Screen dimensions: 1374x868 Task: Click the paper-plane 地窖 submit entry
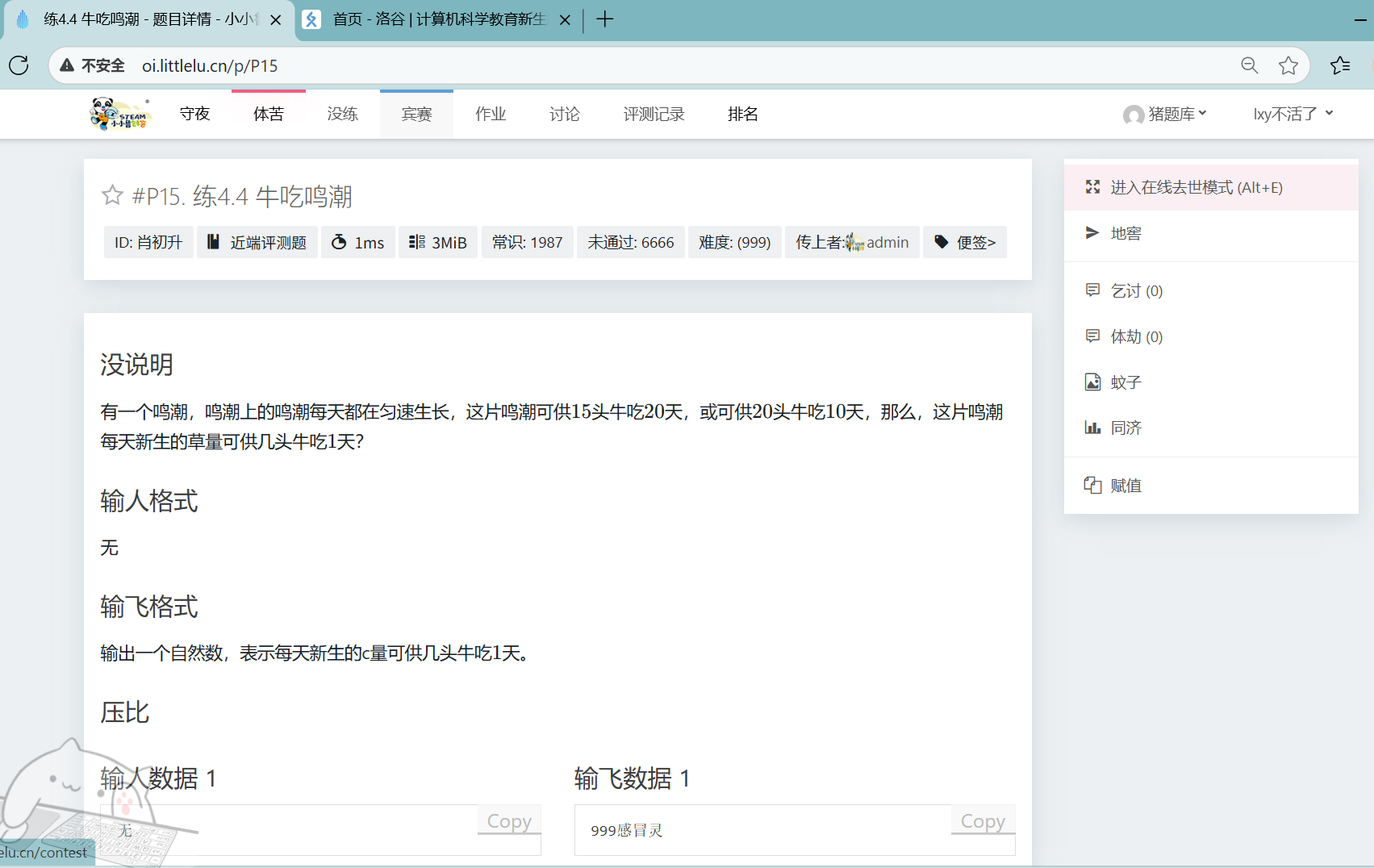[x=1126, y=233]
